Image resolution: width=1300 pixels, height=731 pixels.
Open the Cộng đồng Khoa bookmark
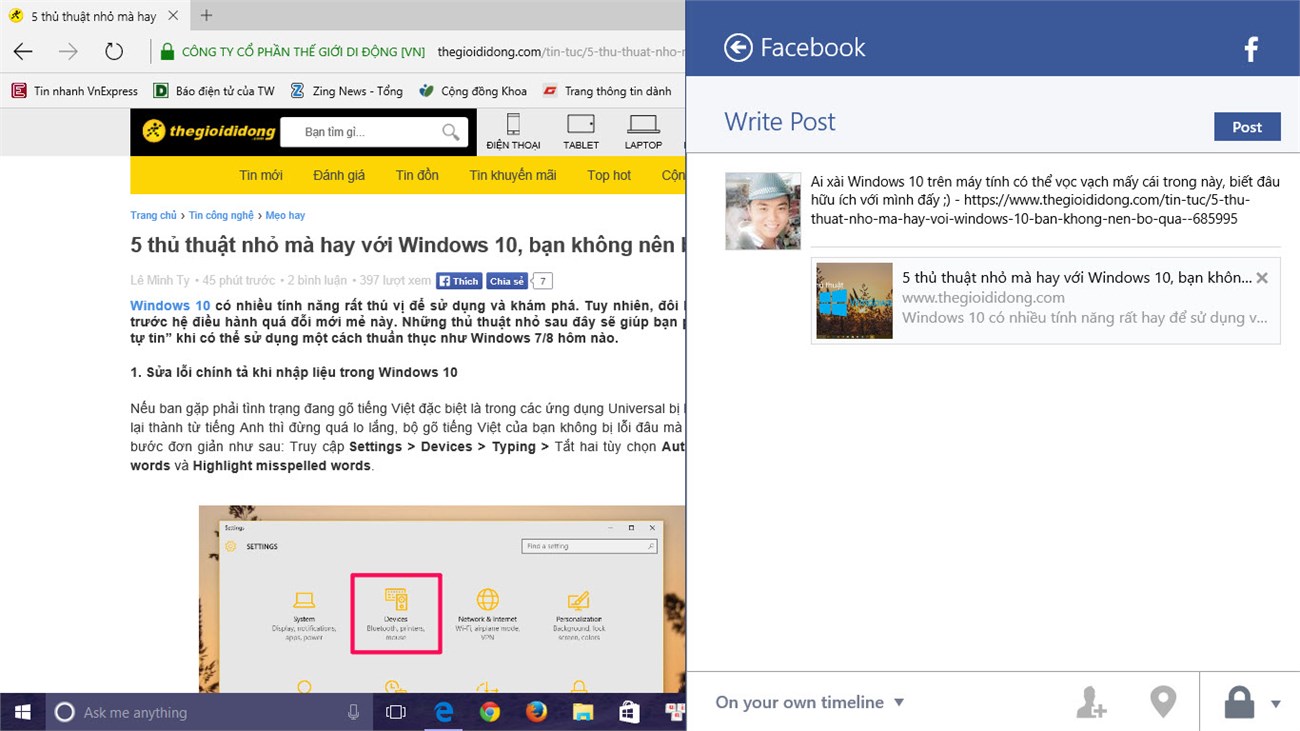click(x=473, y=91)
